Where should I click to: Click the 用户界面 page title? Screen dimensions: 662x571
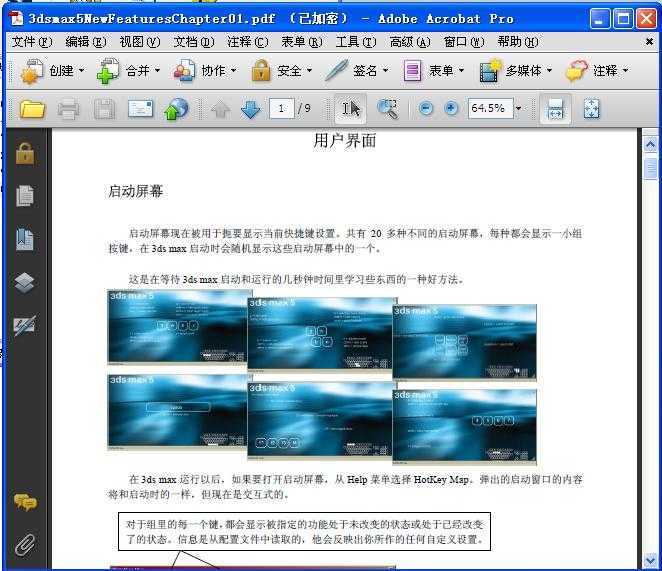pos(345,141)
